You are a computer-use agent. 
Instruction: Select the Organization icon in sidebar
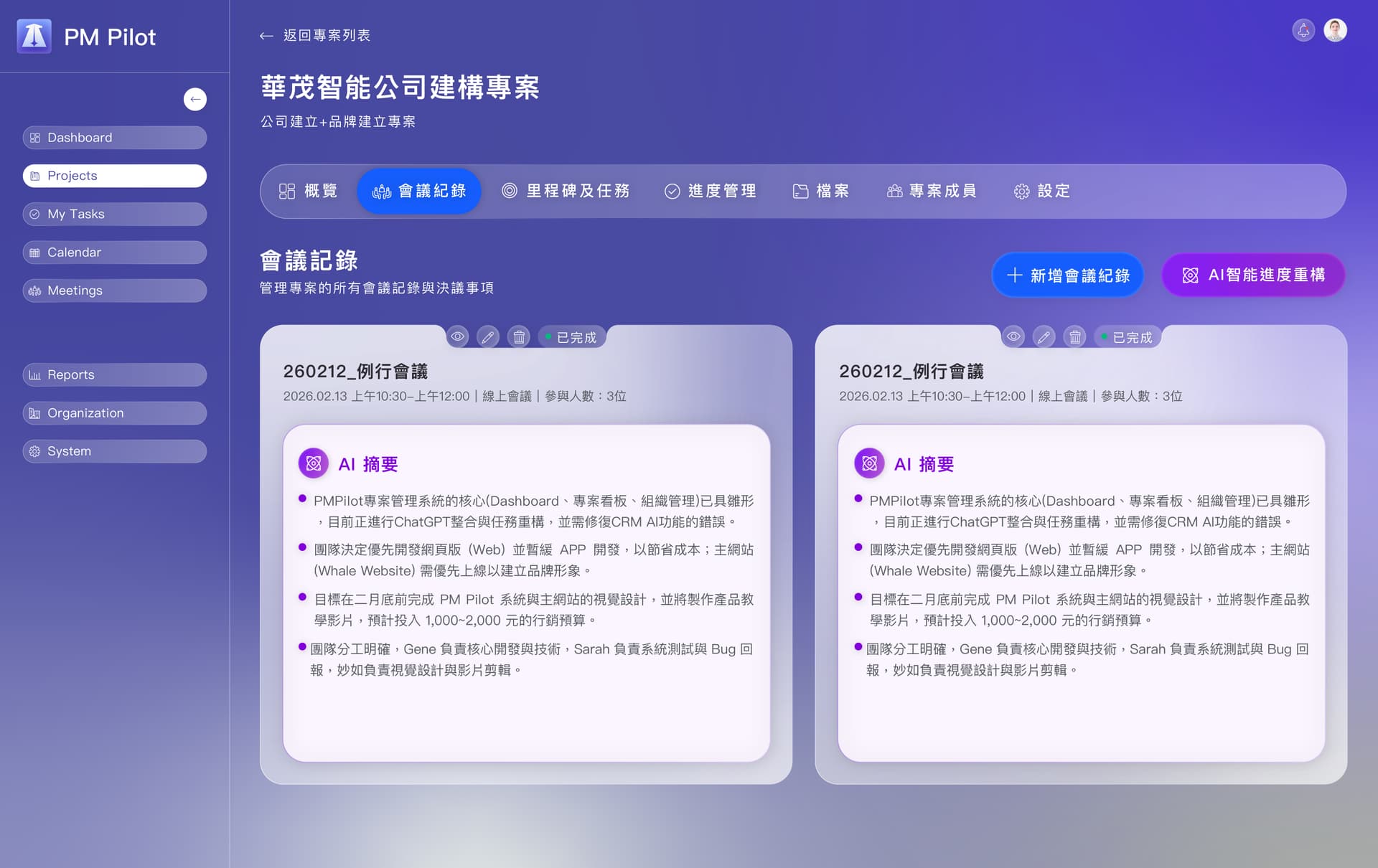pos(34,412)
